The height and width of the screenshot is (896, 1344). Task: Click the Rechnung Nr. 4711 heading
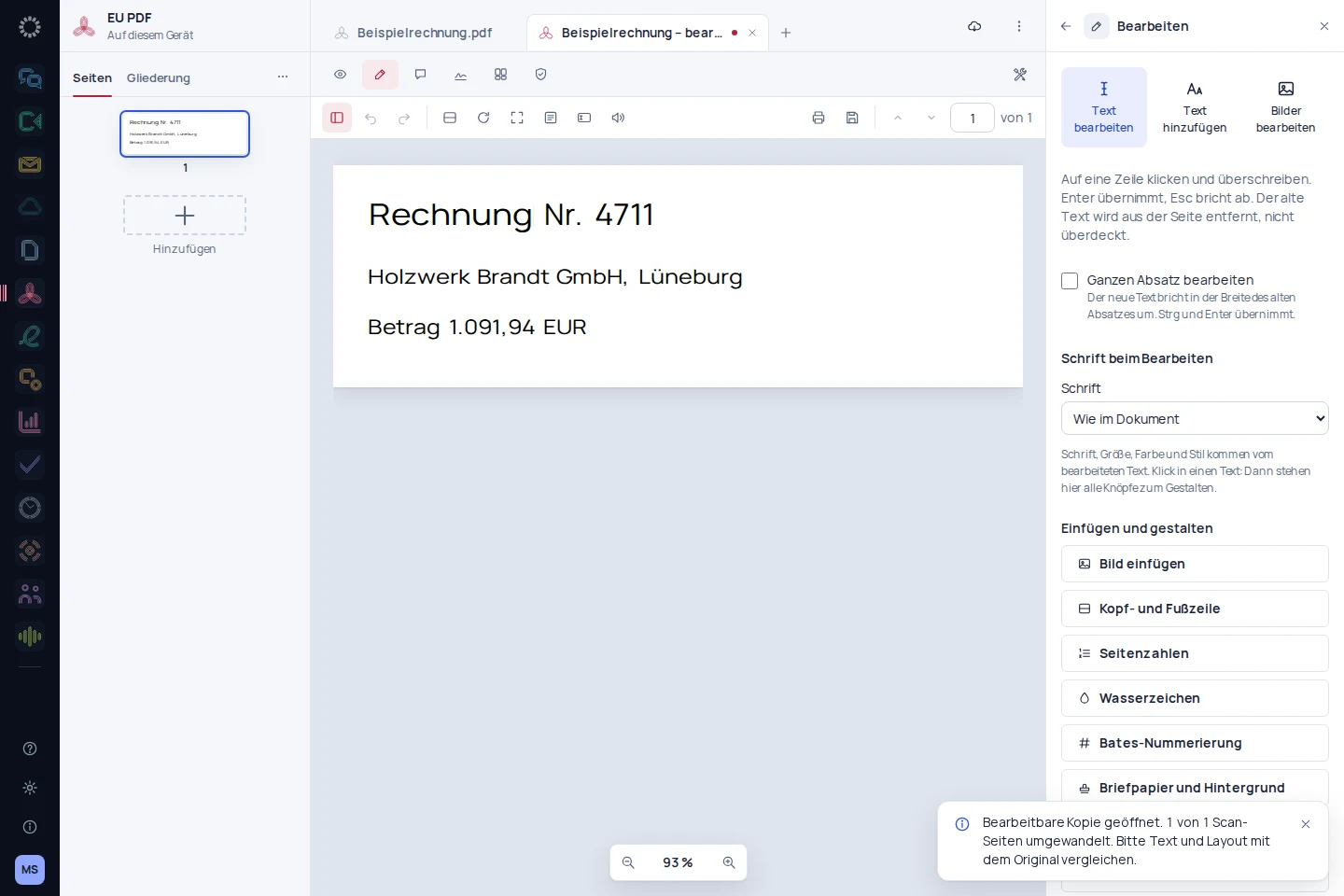[x=511, y=215]
